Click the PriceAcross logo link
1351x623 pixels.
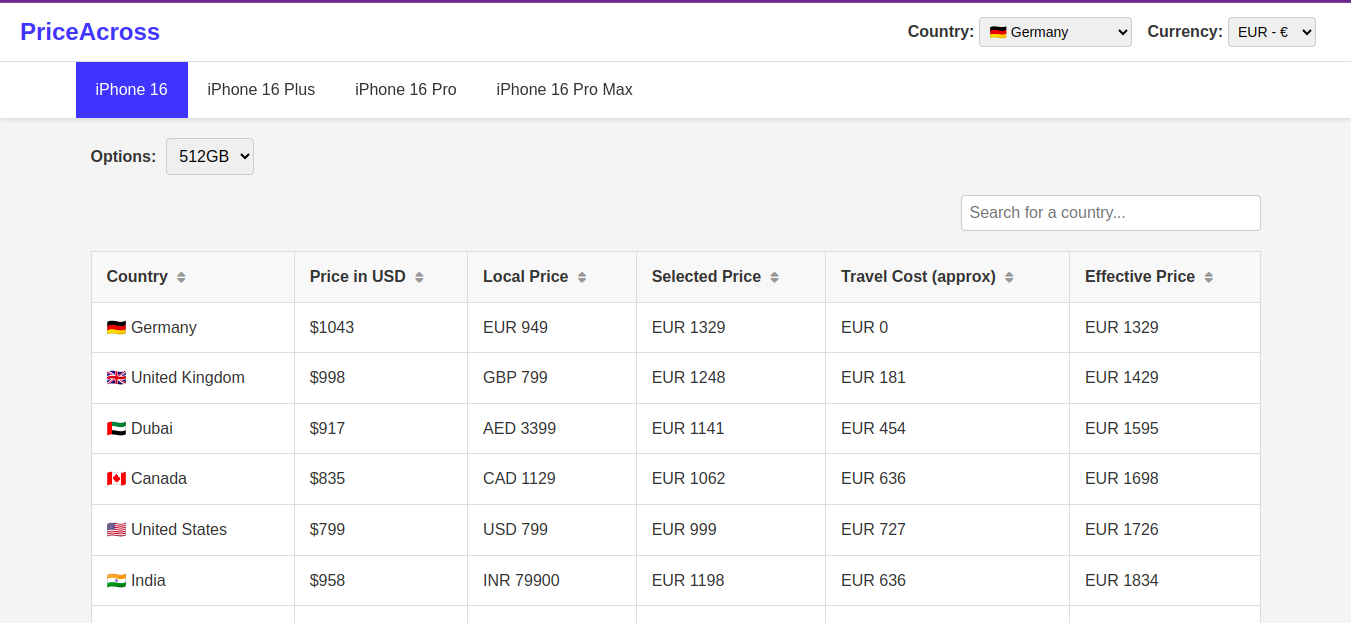[x=90, y=32]
